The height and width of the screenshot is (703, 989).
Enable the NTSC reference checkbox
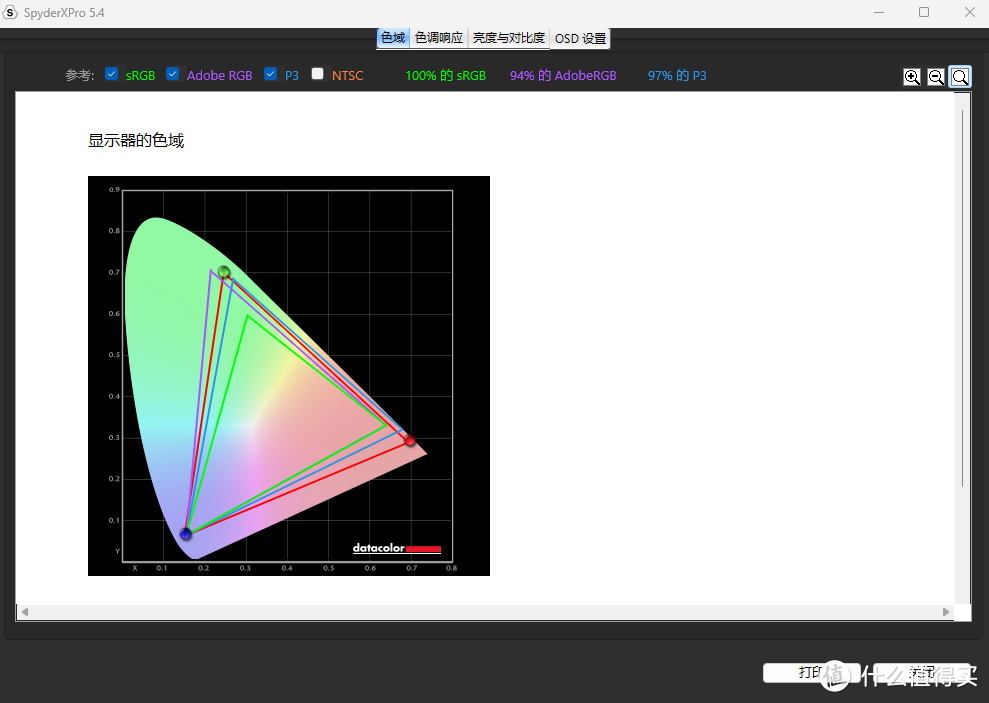pos(318,74)
